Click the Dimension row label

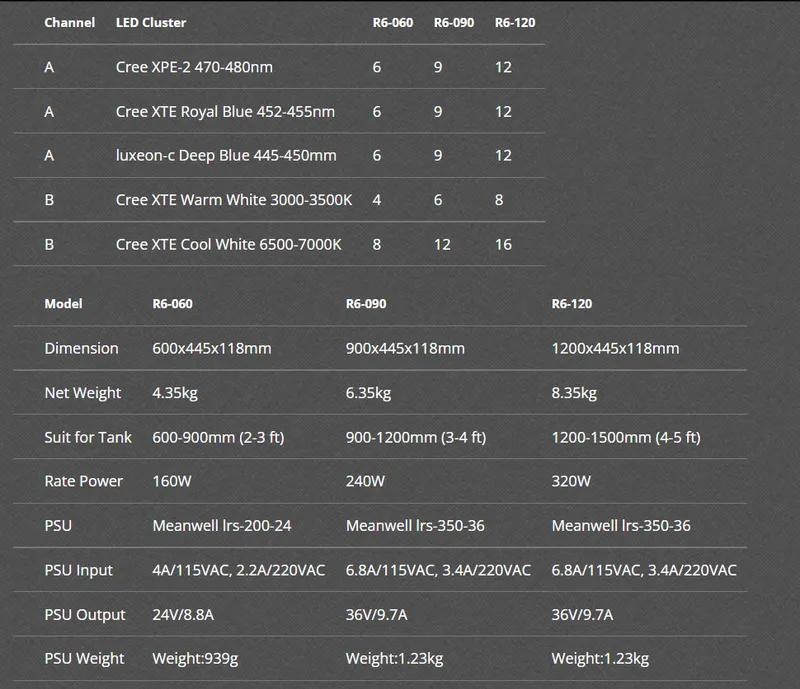(x=81, y=348)
